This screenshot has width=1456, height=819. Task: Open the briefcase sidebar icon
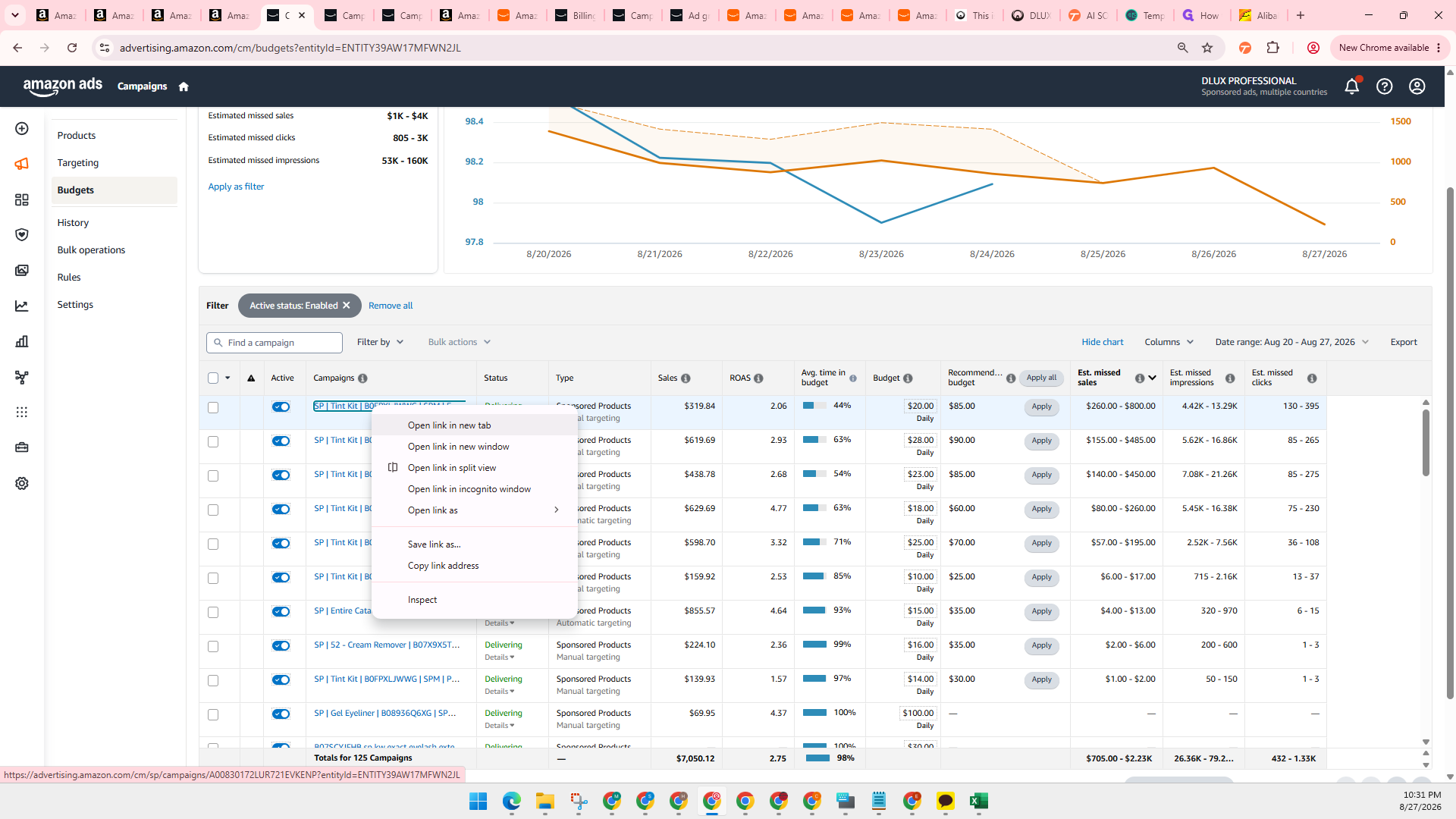(x=22, y=447)
